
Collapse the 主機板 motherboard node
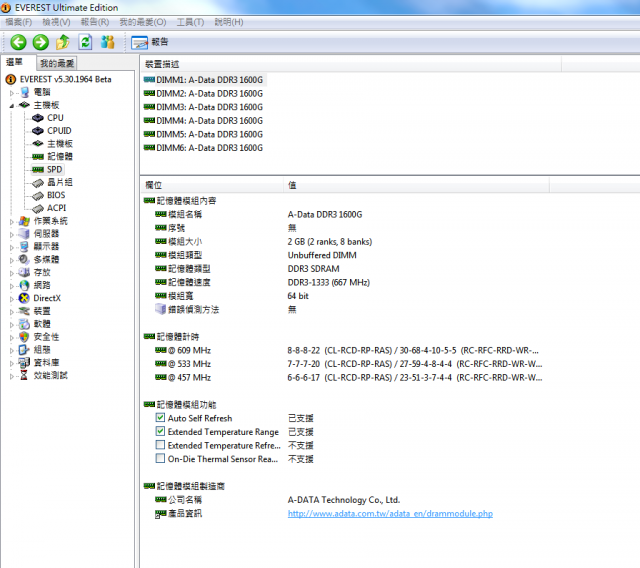11,106
